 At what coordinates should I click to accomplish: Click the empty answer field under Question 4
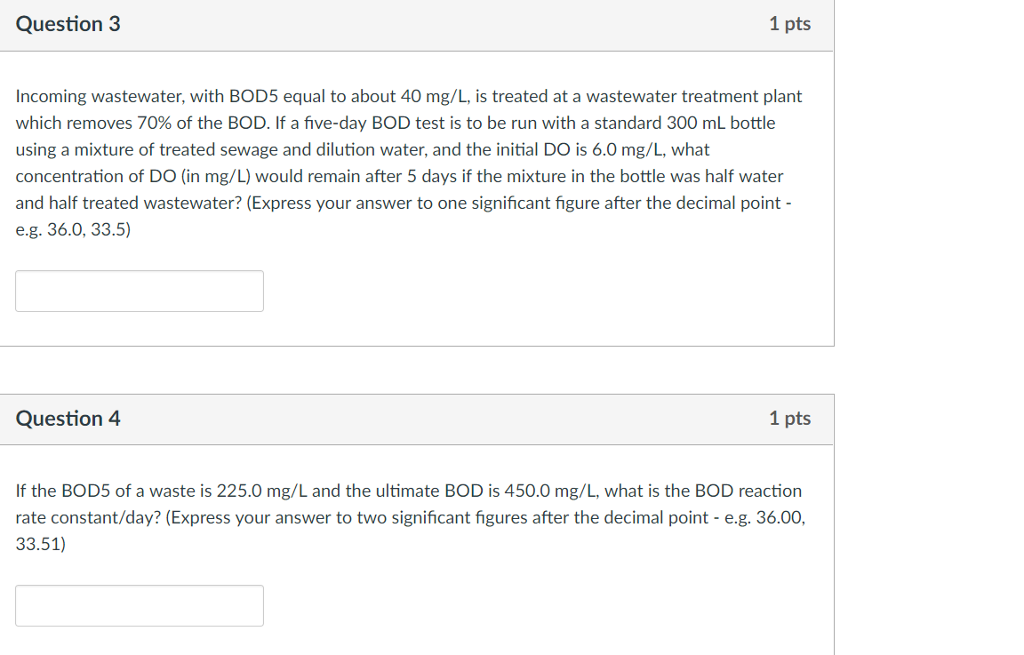point(139,605)
